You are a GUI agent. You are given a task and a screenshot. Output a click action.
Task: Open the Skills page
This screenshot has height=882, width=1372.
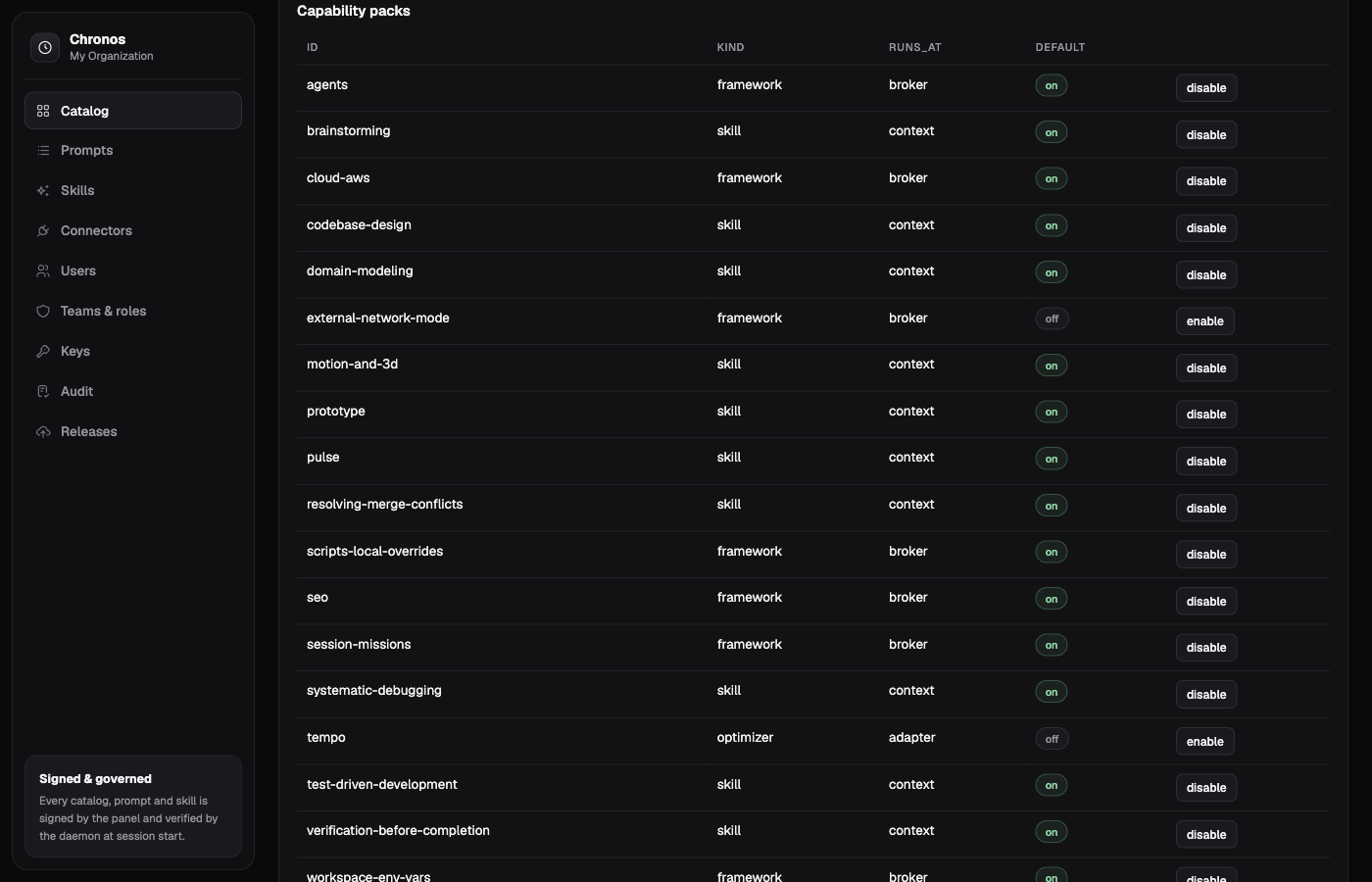coord(133,190)
